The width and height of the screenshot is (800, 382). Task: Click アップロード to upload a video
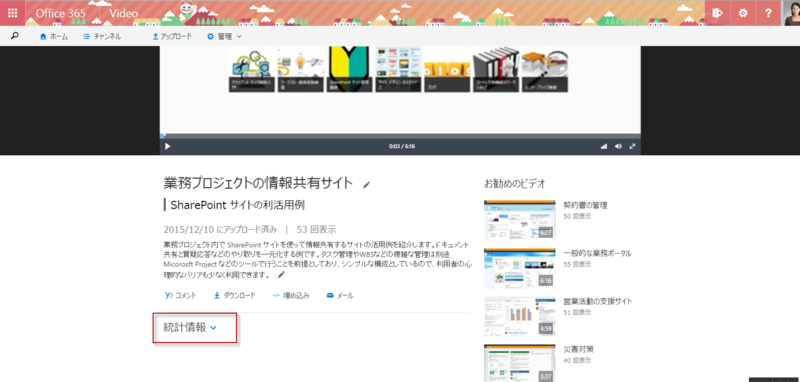(172, 37)
